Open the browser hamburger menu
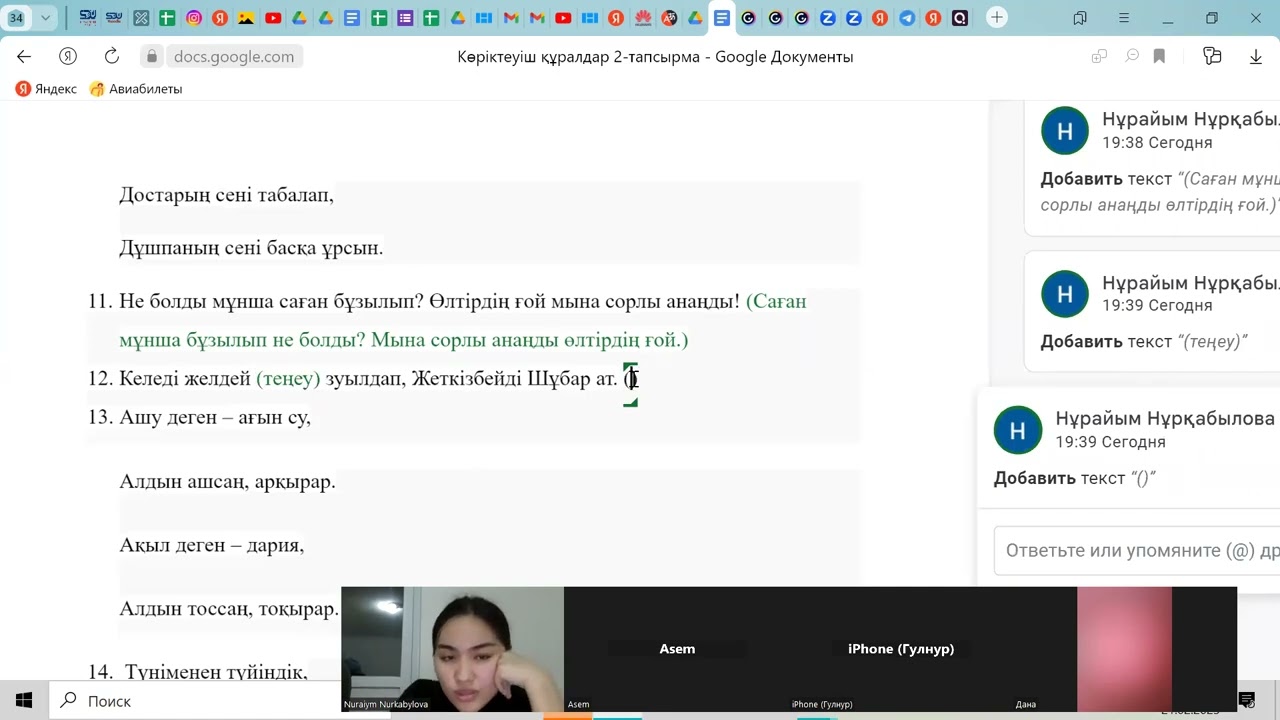The image size is (1280, 720). 1124,18
